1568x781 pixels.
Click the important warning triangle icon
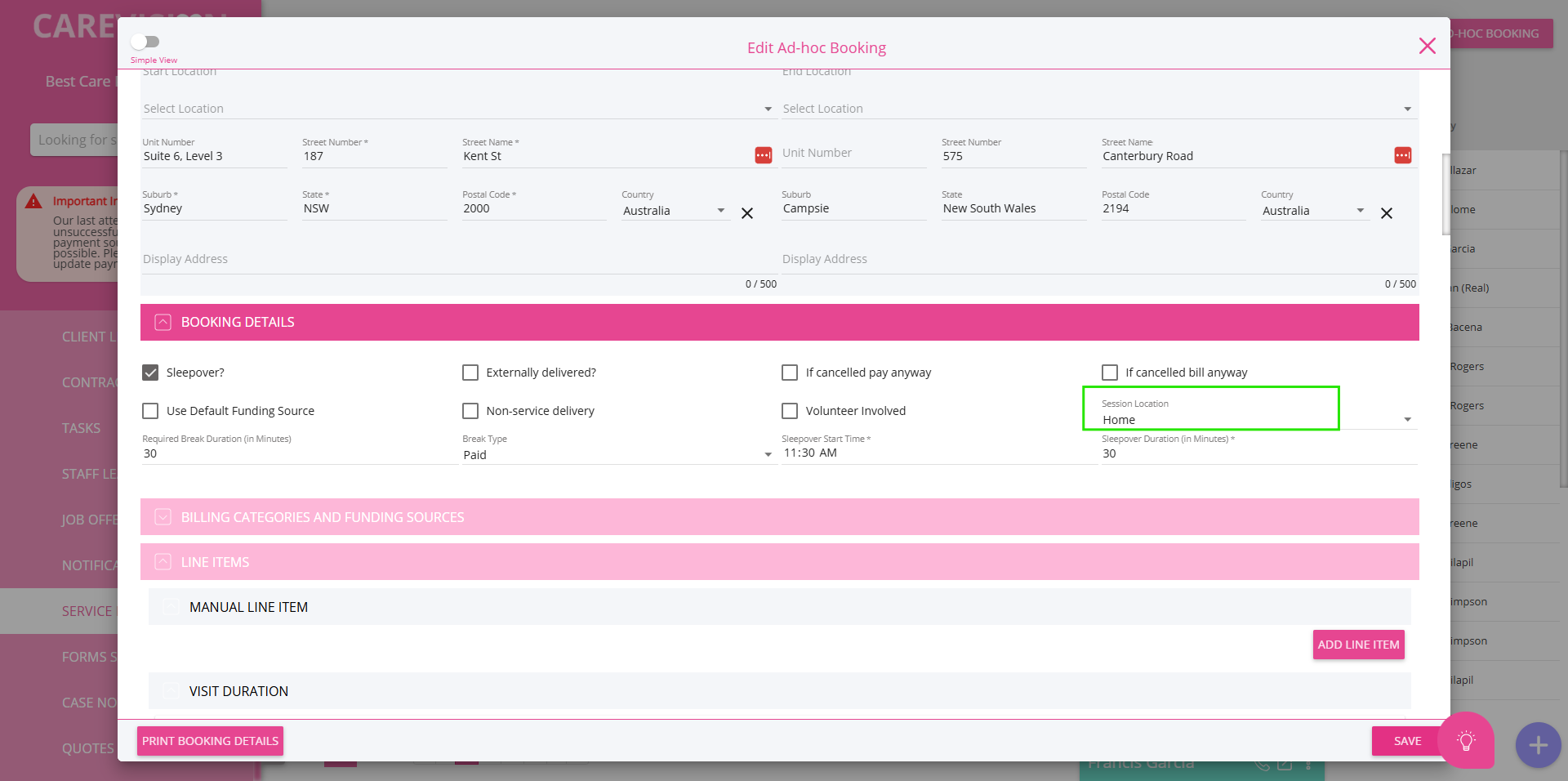point(33,201)
